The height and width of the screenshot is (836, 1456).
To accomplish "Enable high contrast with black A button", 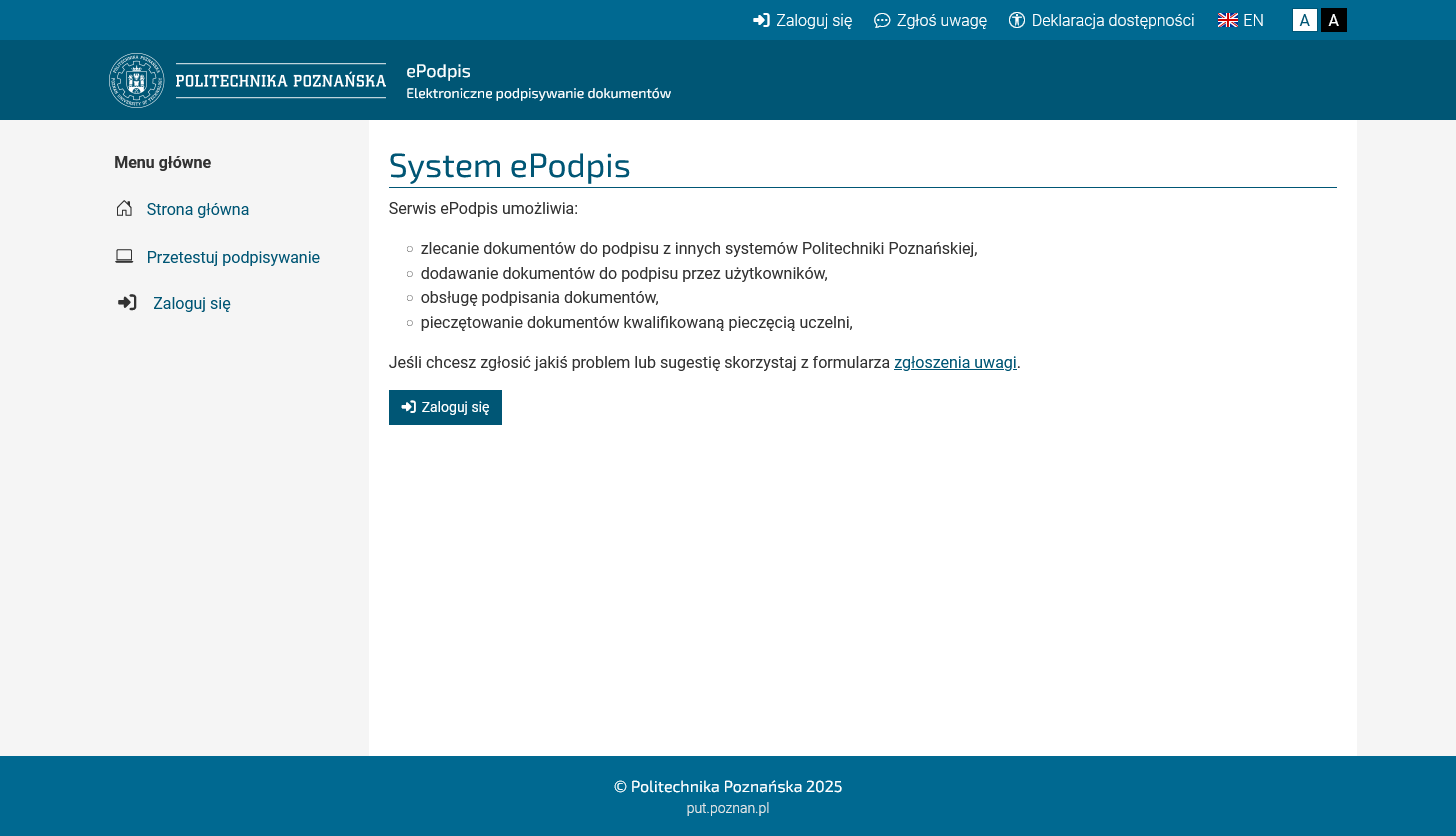I will click(1333, 21).
